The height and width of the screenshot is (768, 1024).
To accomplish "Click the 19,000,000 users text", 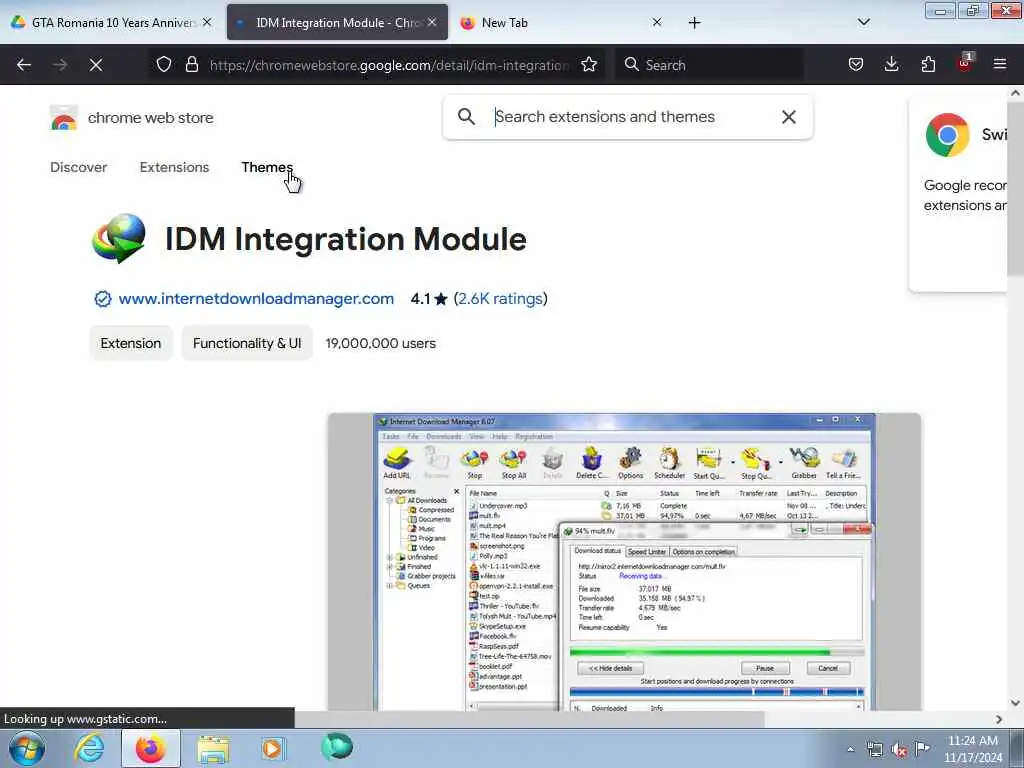I will click(x=381, y=344).
